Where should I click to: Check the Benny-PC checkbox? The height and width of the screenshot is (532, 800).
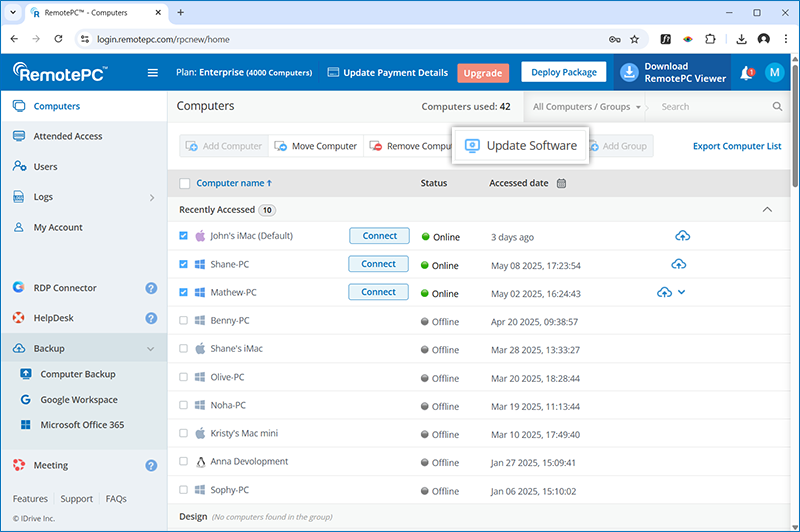tap(183, 321)
